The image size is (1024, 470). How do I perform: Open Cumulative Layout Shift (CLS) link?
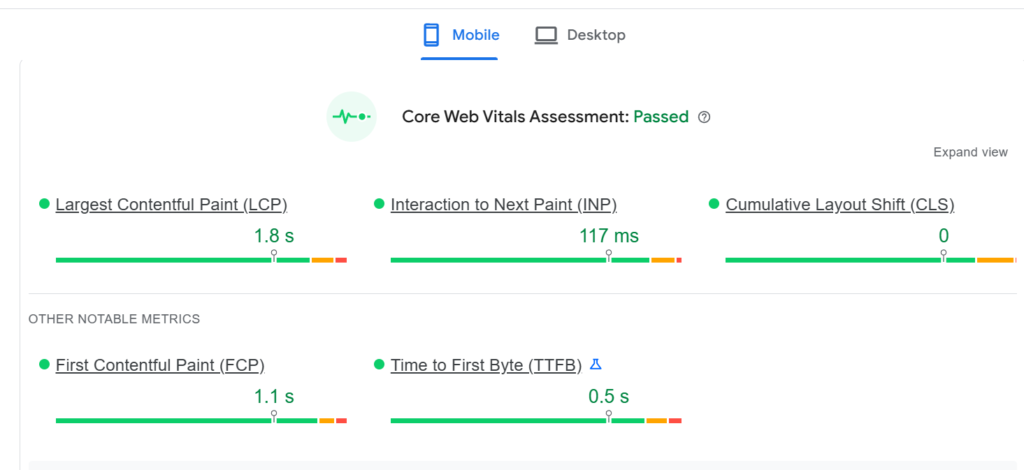840,205
